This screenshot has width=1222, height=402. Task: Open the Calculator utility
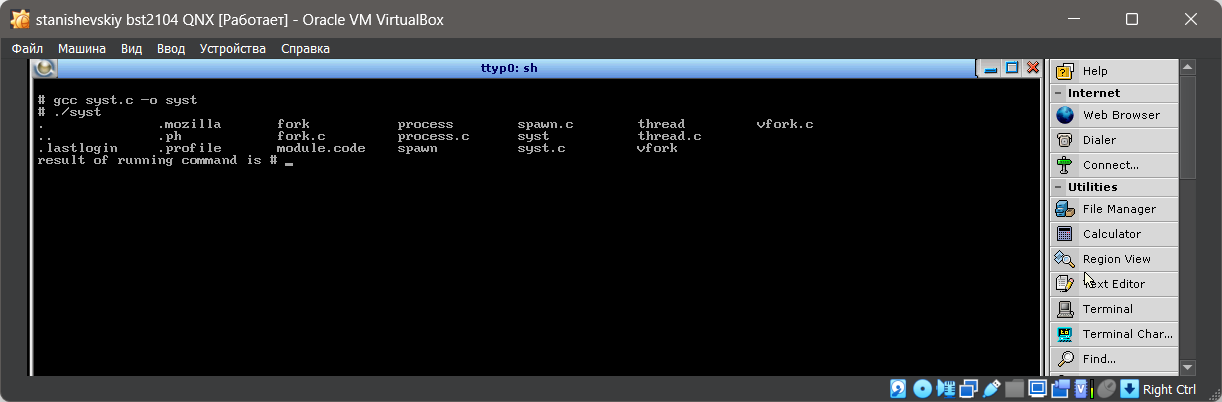click(x=1114, y=234)
